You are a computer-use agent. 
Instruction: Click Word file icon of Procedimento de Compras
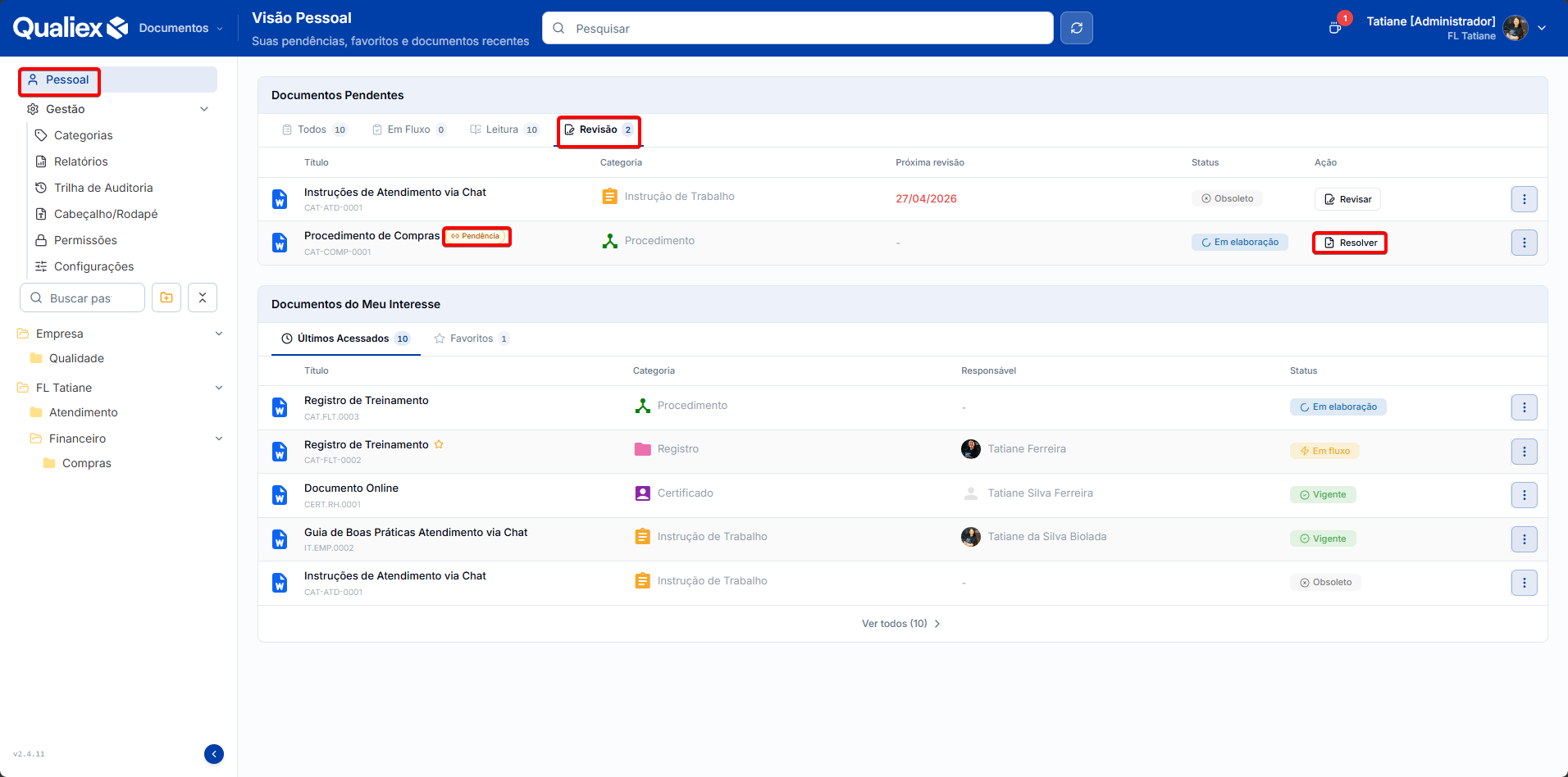click(280, 243)
